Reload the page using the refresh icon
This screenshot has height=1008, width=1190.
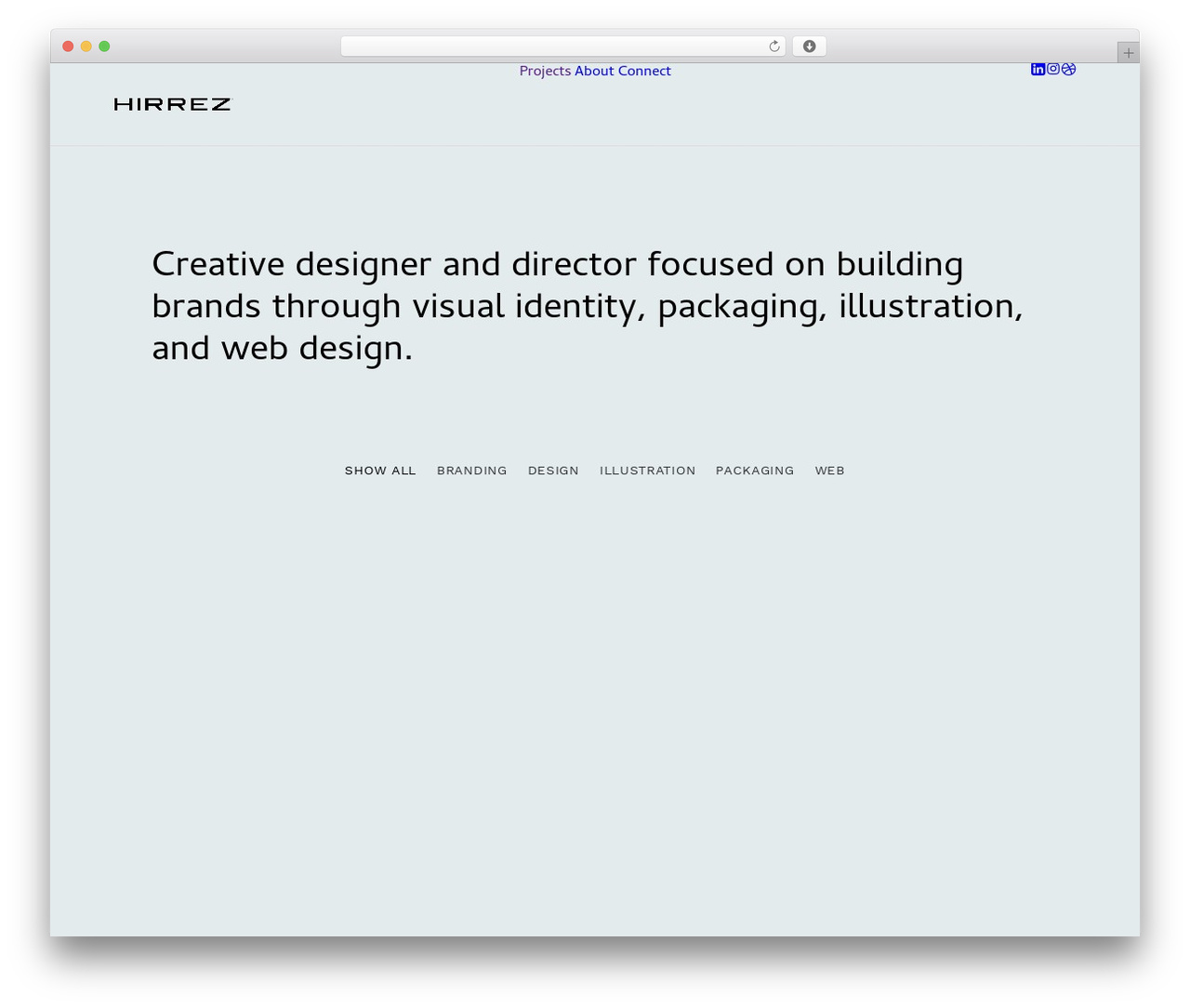click(773, 46)
